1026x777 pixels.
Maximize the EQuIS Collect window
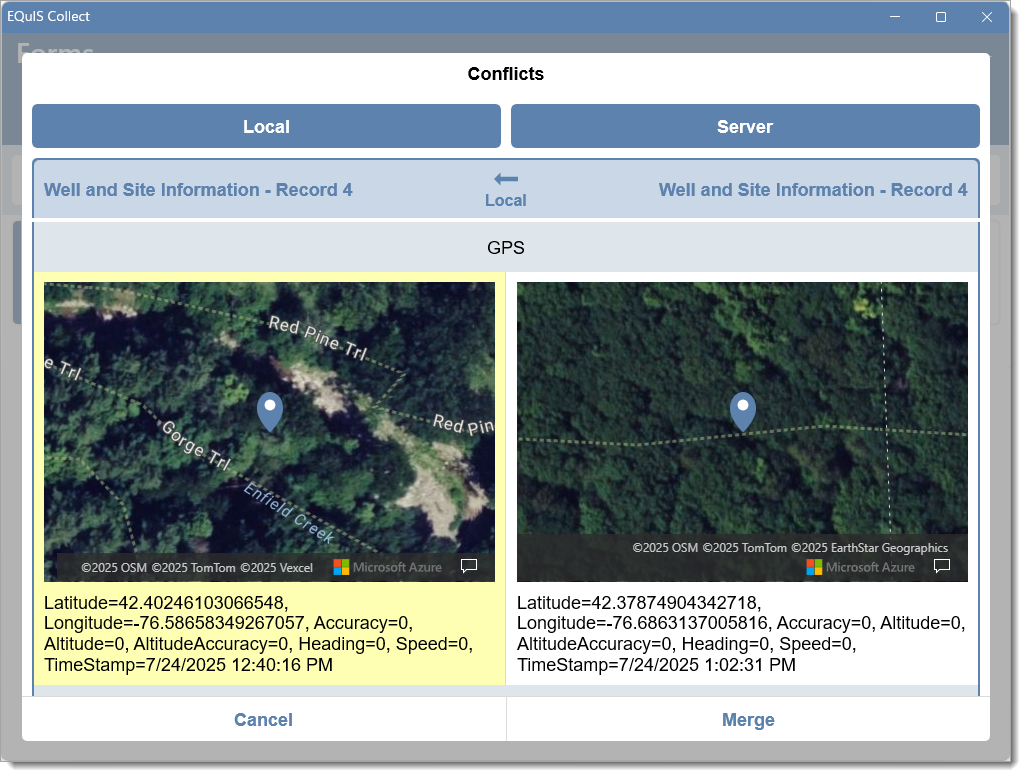941,16
